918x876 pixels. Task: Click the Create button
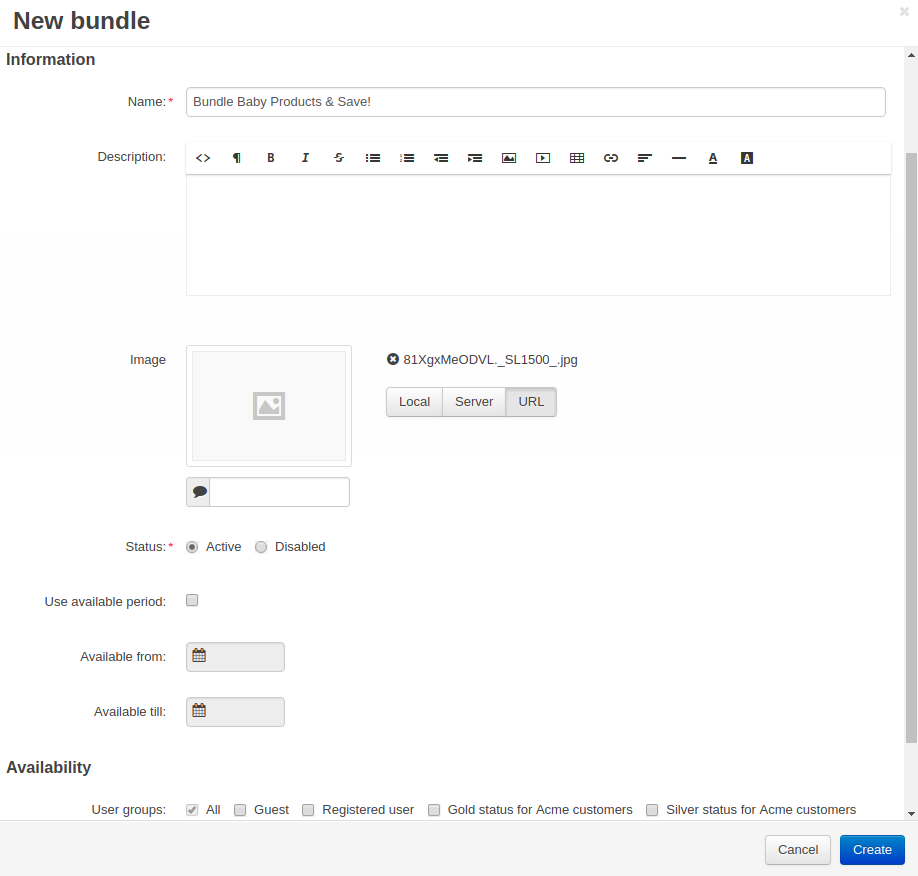[872, 850]
